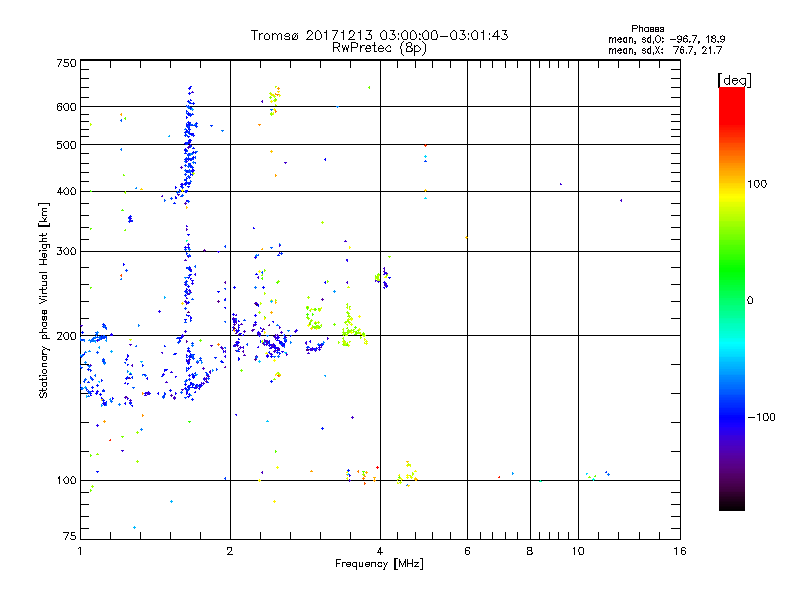Select the 'mean, sd,O: -96.7, 18.9' line
Screen dimensions: 800x600
coord(666,39)
